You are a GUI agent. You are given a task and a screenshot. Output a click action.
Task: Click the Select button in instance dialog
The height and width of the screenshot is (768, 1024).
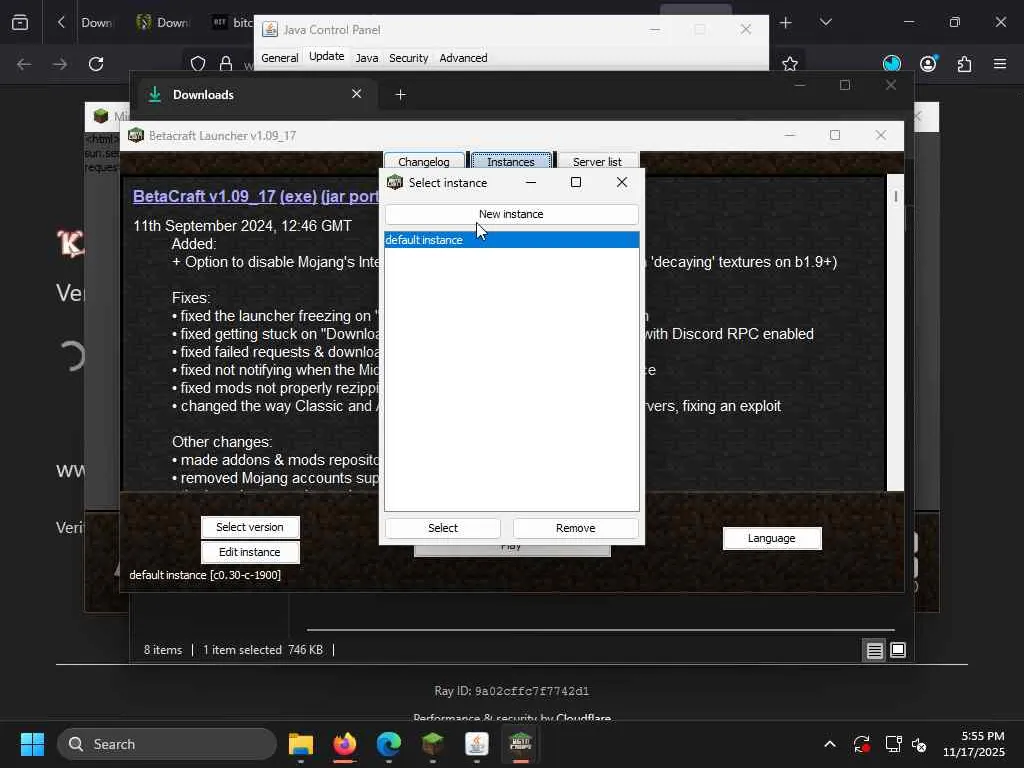point(443,528)
